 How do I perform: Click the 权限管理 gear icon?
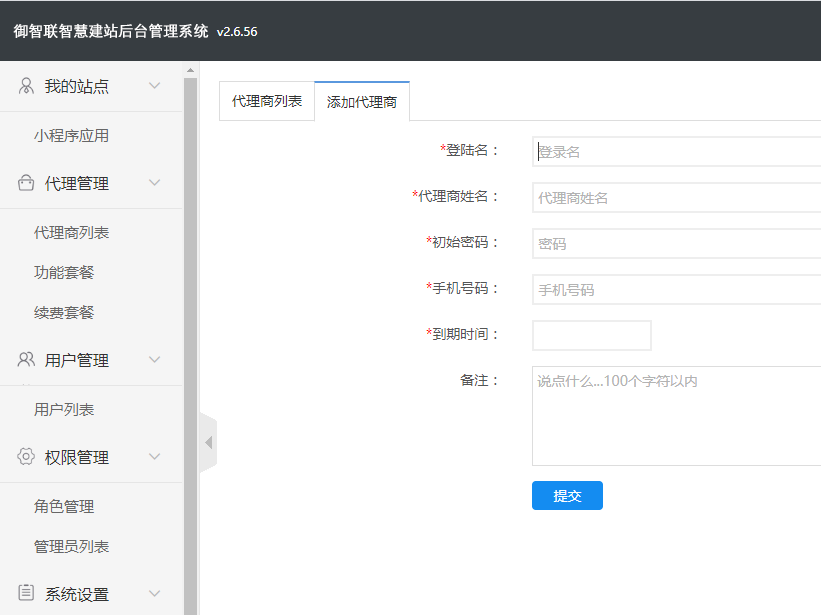[27, 457]
